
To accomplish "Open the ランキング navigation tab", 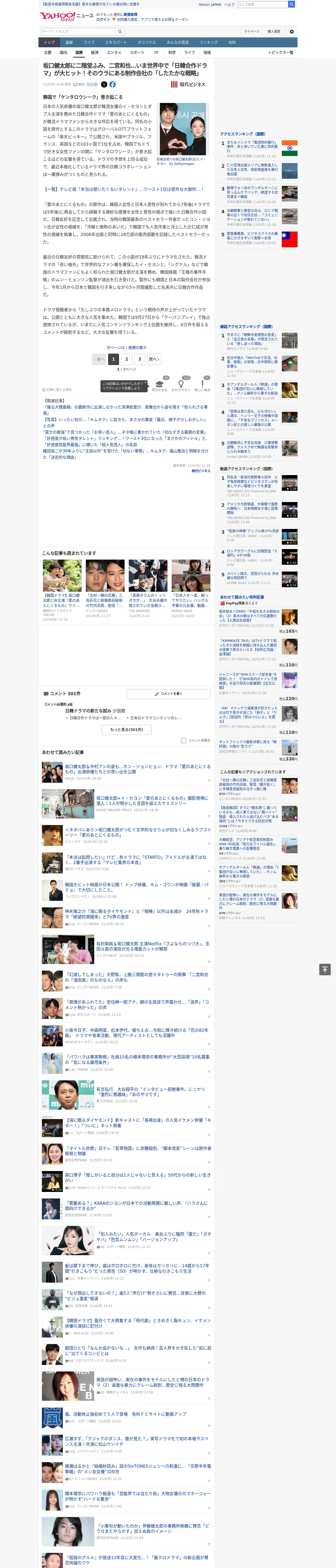I will coord(209,43).
